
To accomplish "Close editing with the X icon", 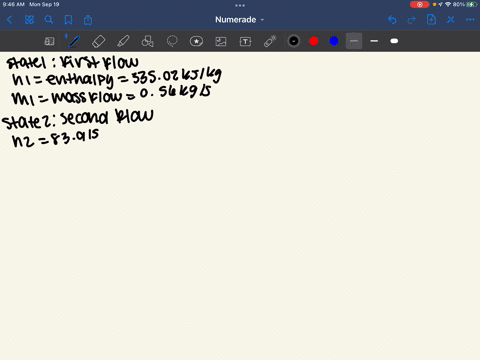I will point(451,20).
